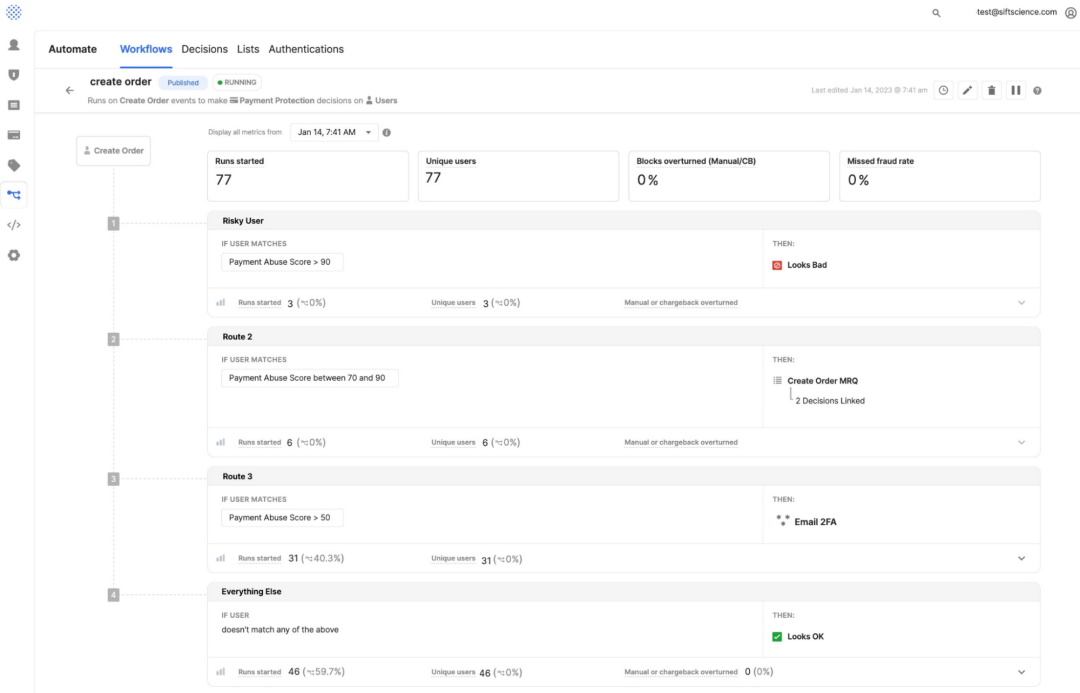Expand the Risky User route details
1080x693 pixels.
point(1021,302)
